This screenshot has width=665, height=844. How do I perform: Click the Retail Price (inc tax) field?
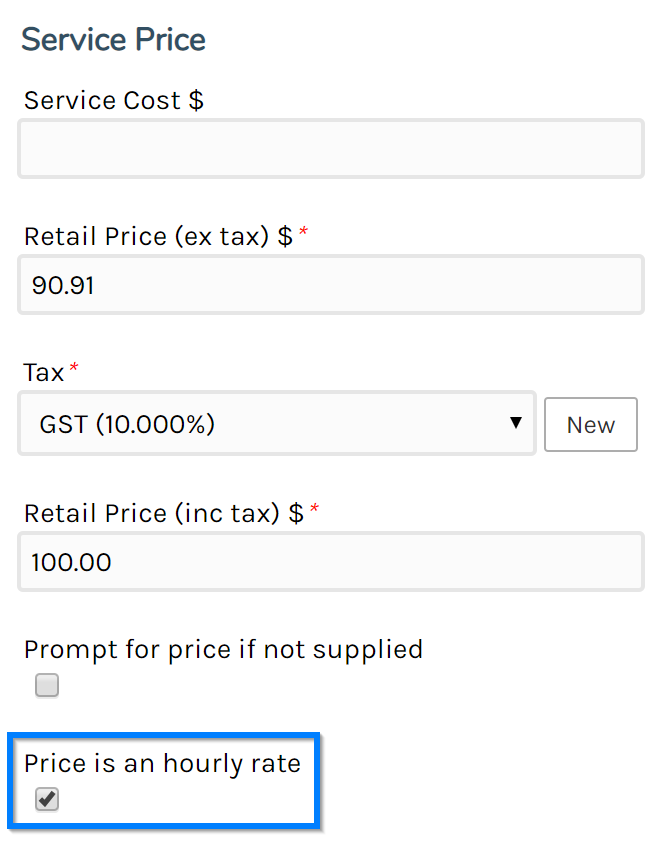tap(330, 562)
